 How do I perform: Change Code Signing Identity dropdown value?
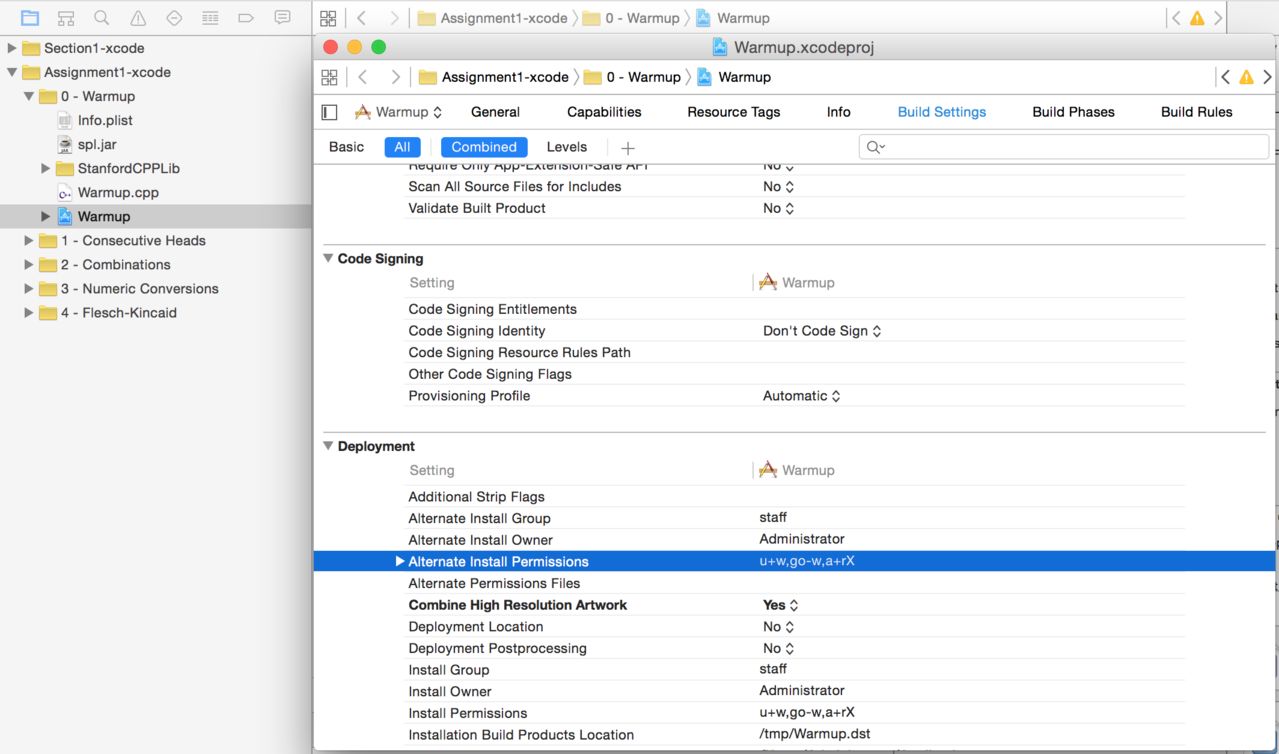point(822,331)
